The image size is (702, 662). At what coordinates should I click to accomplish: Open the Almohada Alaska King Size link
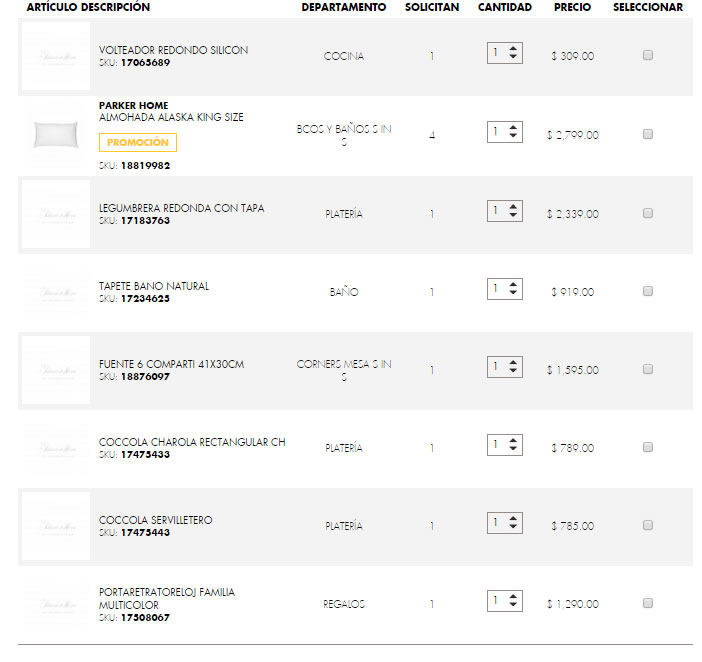pyautogui.click(x=171, y=118)
